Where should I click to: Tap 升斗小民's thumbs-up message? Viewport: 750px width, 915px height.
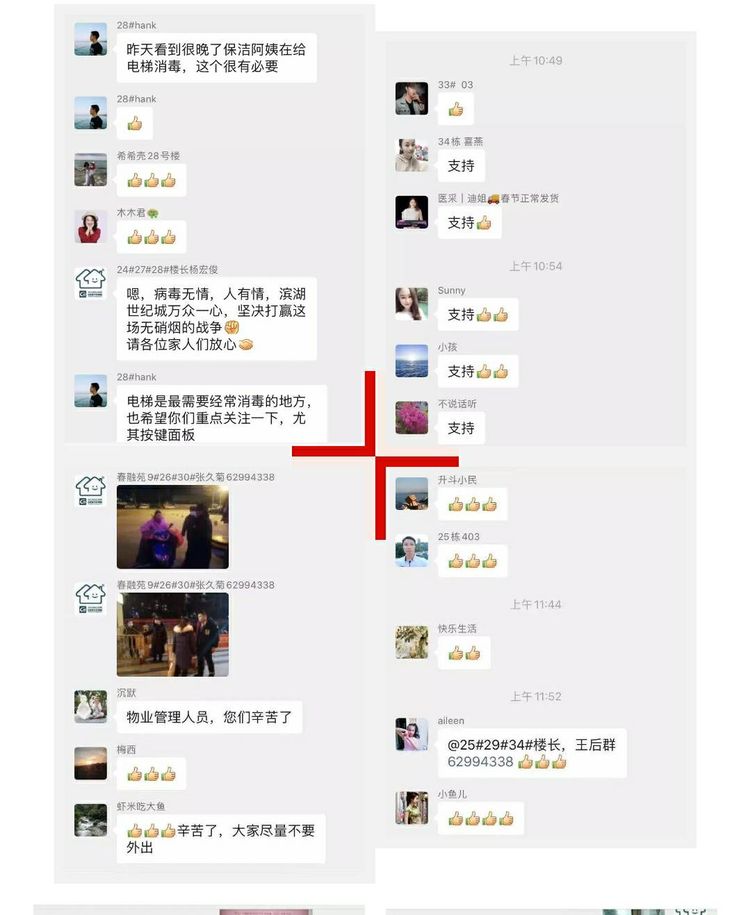[473, 504]
